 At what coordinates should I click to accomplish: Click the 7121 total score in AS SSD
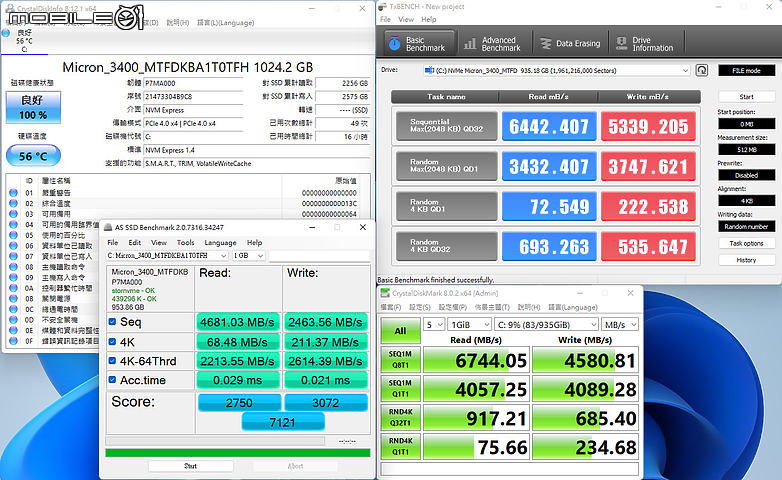[283, 422]
